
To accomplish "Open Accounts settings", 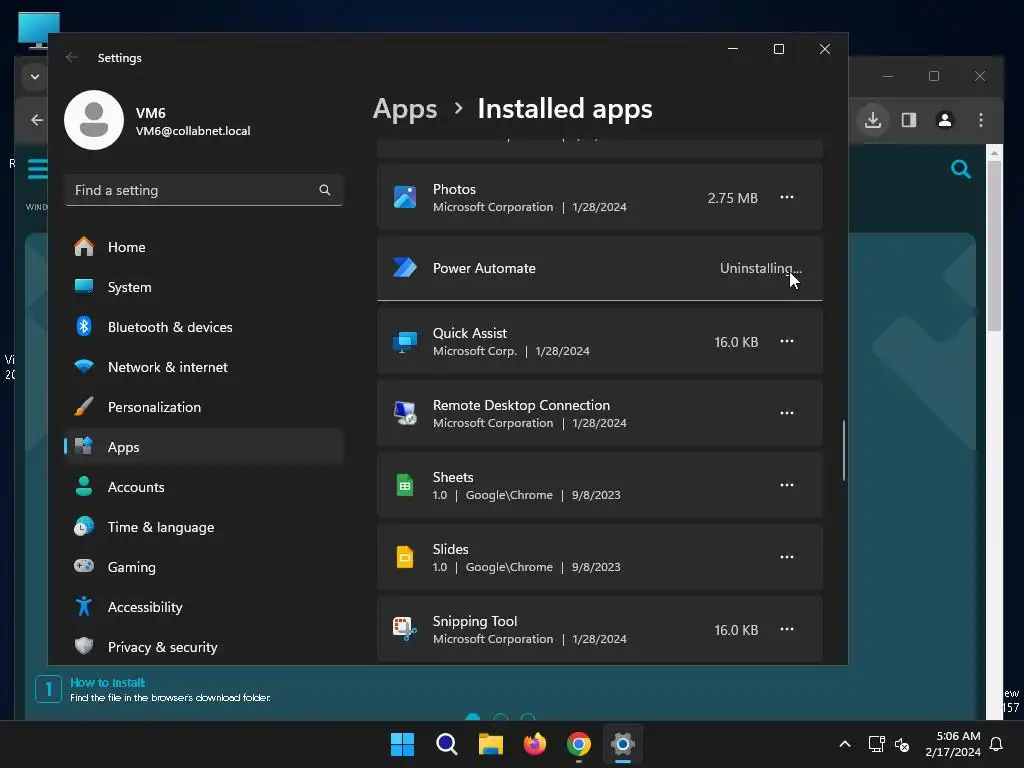I will point(204,487).
